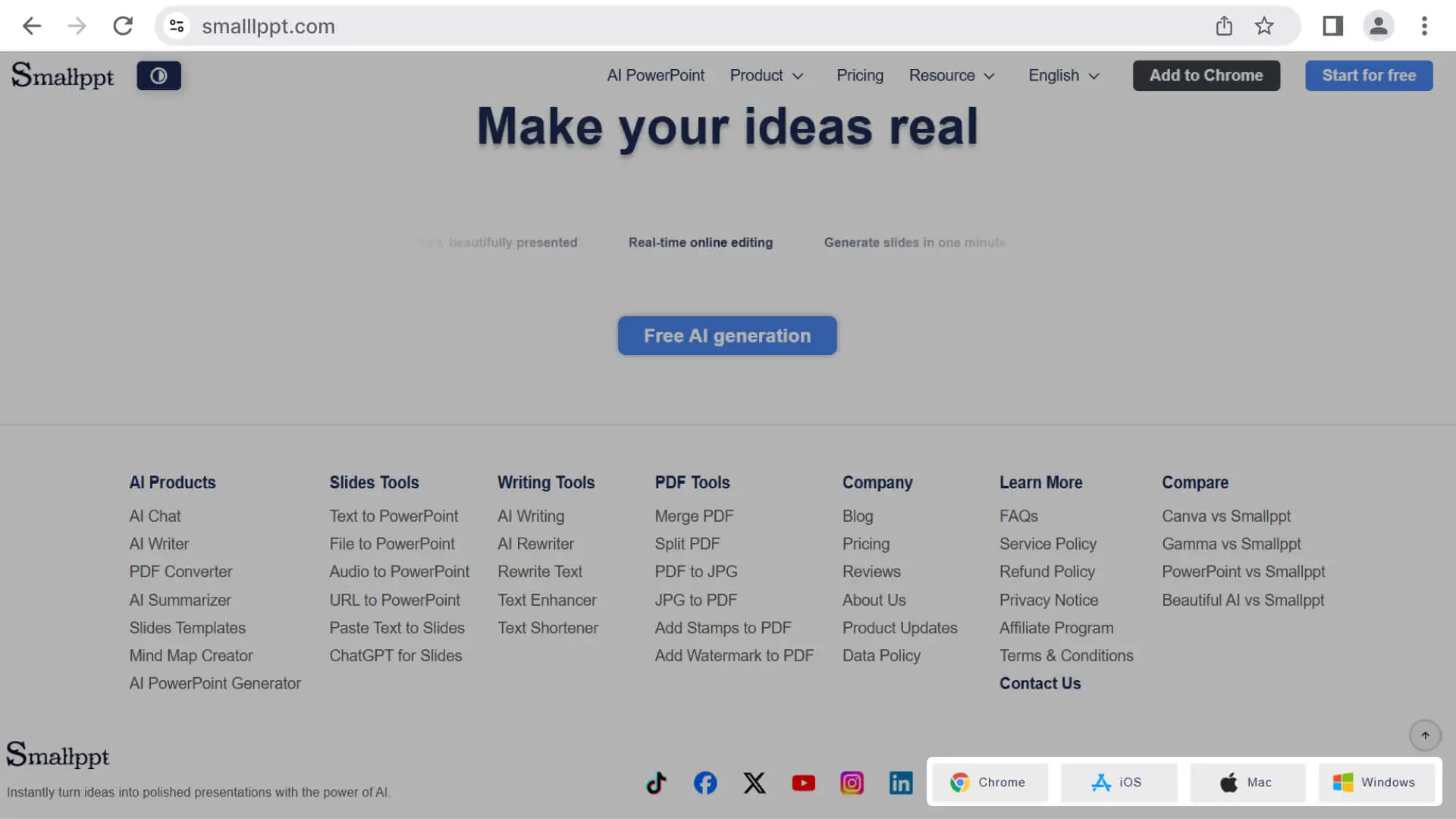Click the Smallppt logo in header

point(62,76)
